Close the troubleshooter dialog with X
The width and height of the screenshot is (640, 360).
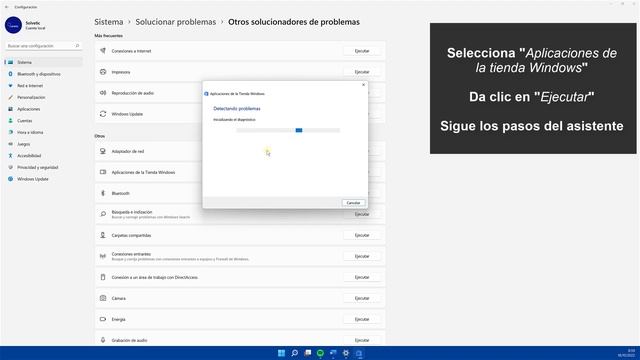coord(363,85)
